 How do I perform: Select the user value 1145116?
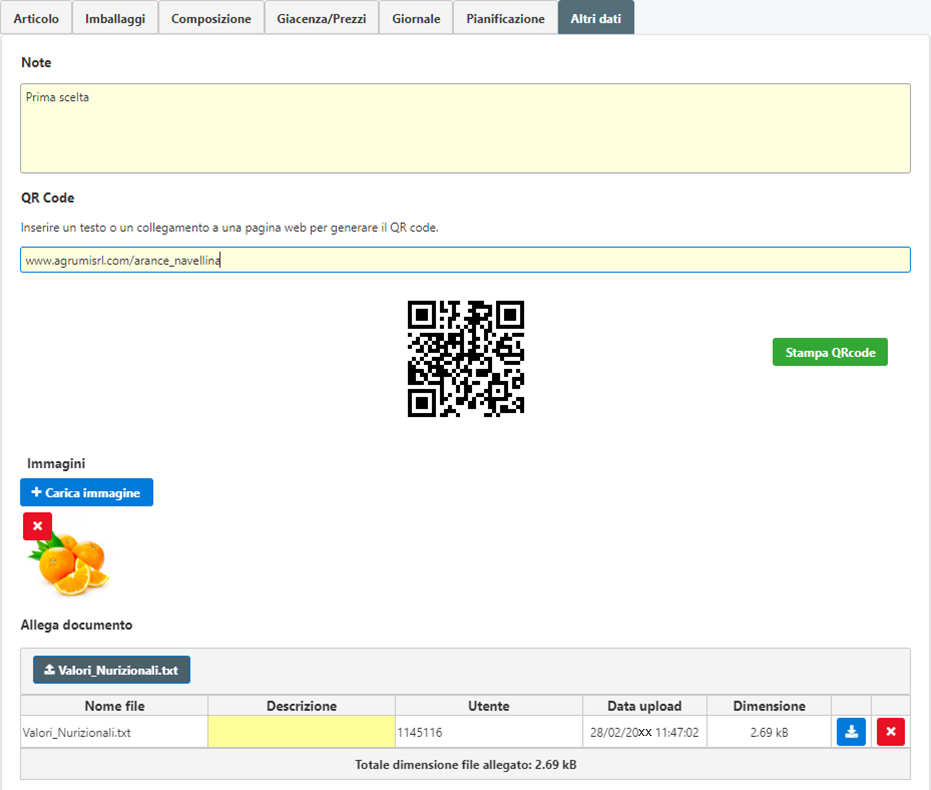pyautogui.click(x=420, y=732)
